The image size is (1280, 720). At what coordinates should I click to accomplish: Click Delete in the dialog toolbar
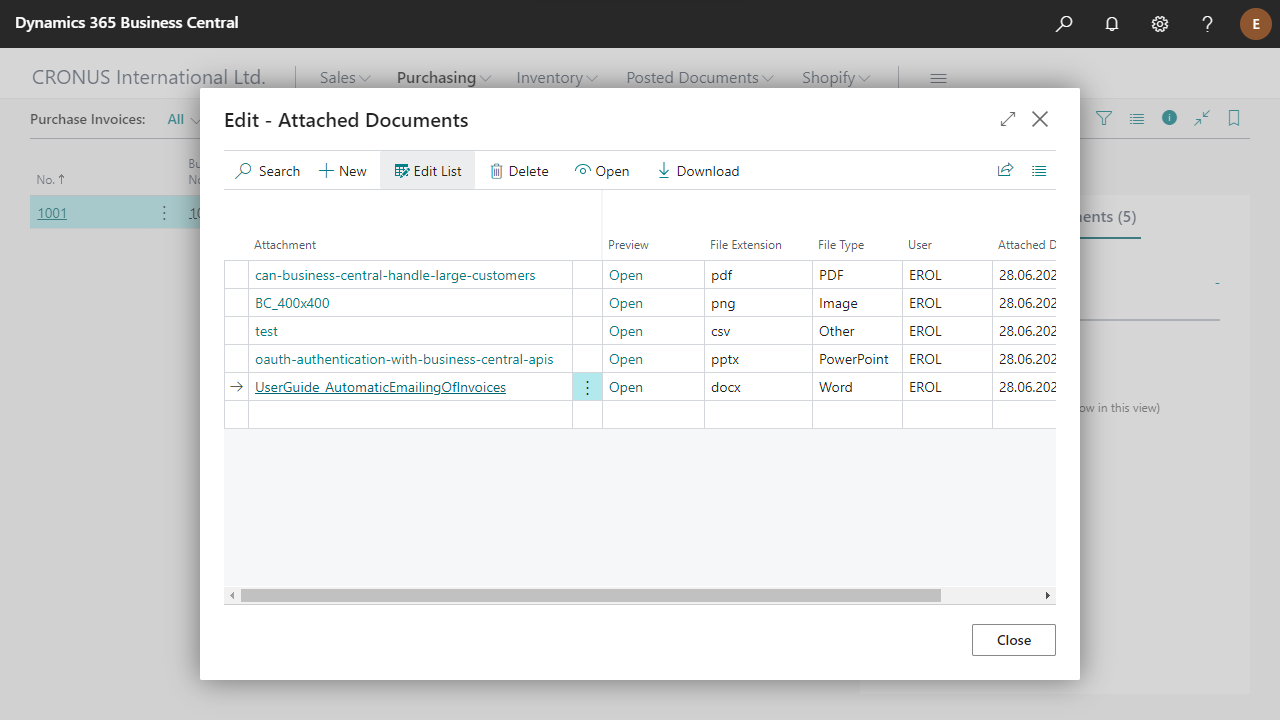pyautogui.click(x=519, y=171)
